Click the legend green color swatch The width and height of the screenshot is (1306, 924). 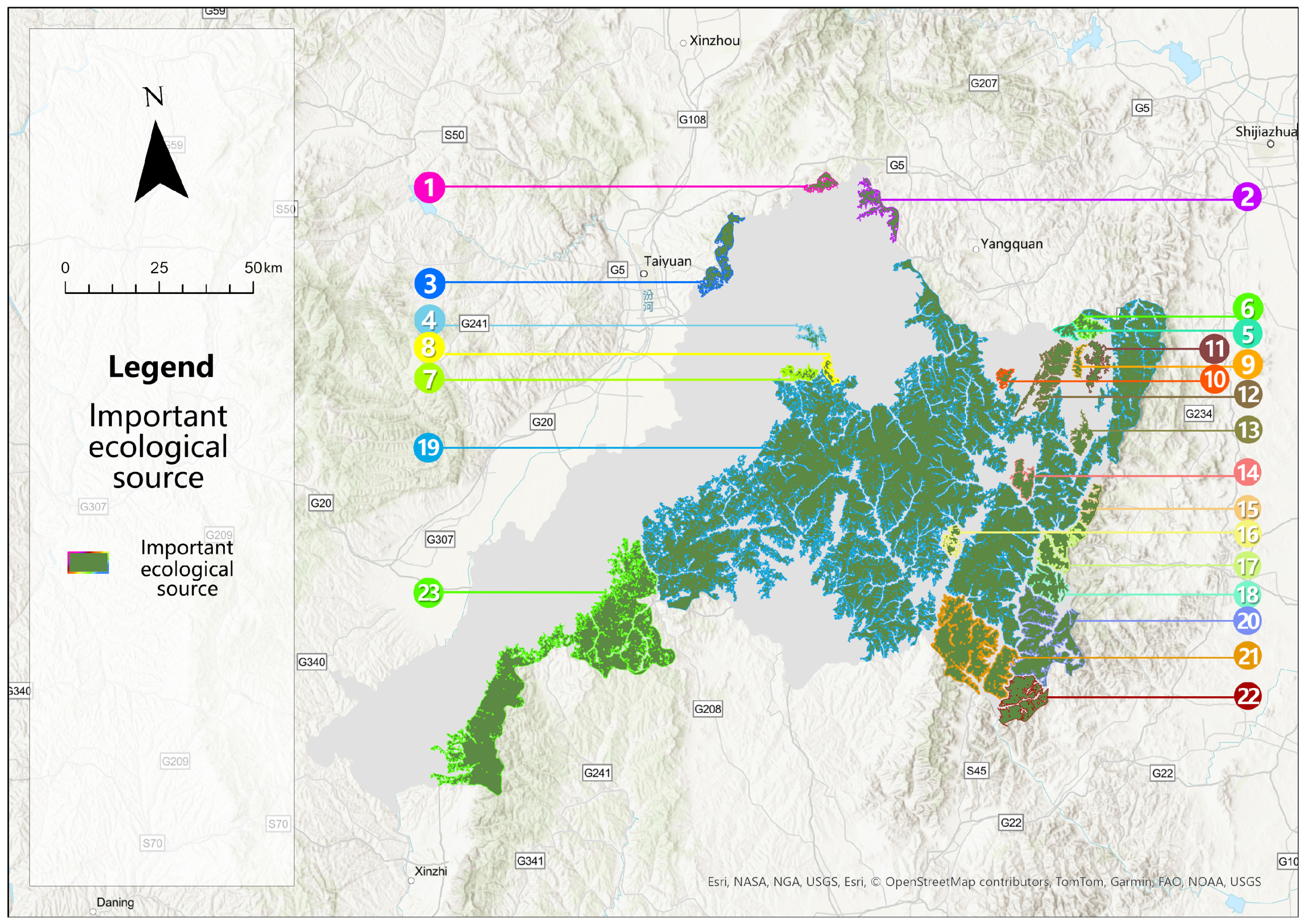pyautogui.click(x=88, y=562)
